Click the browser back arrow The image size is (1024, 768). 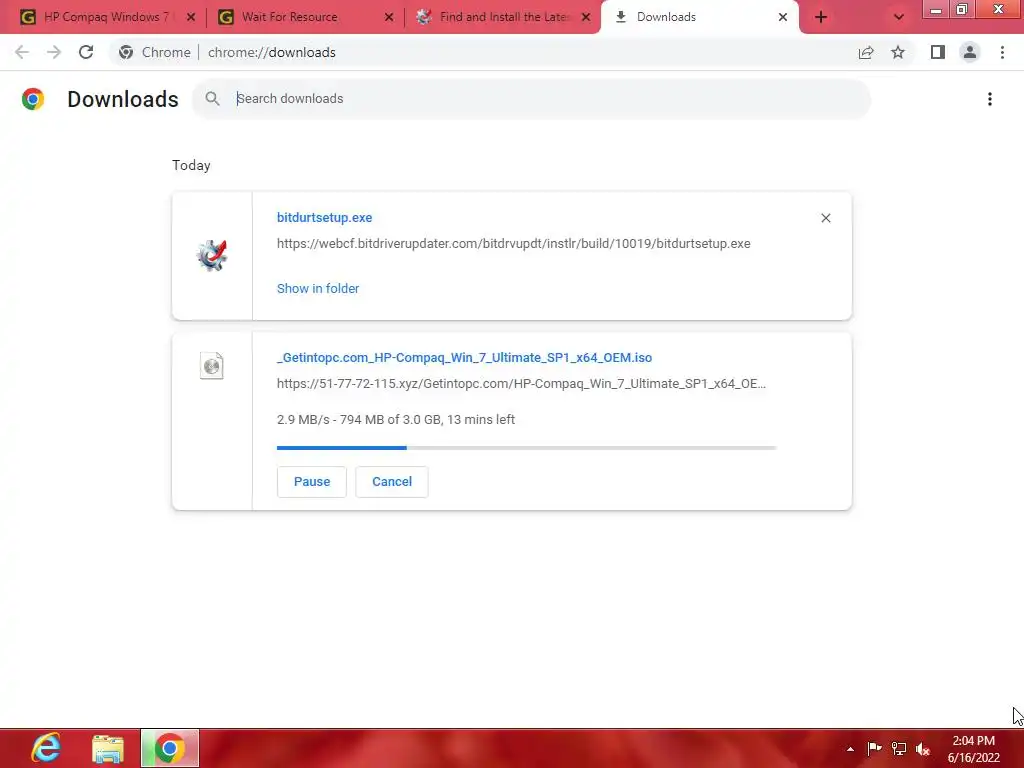click(x=22, y=52)
